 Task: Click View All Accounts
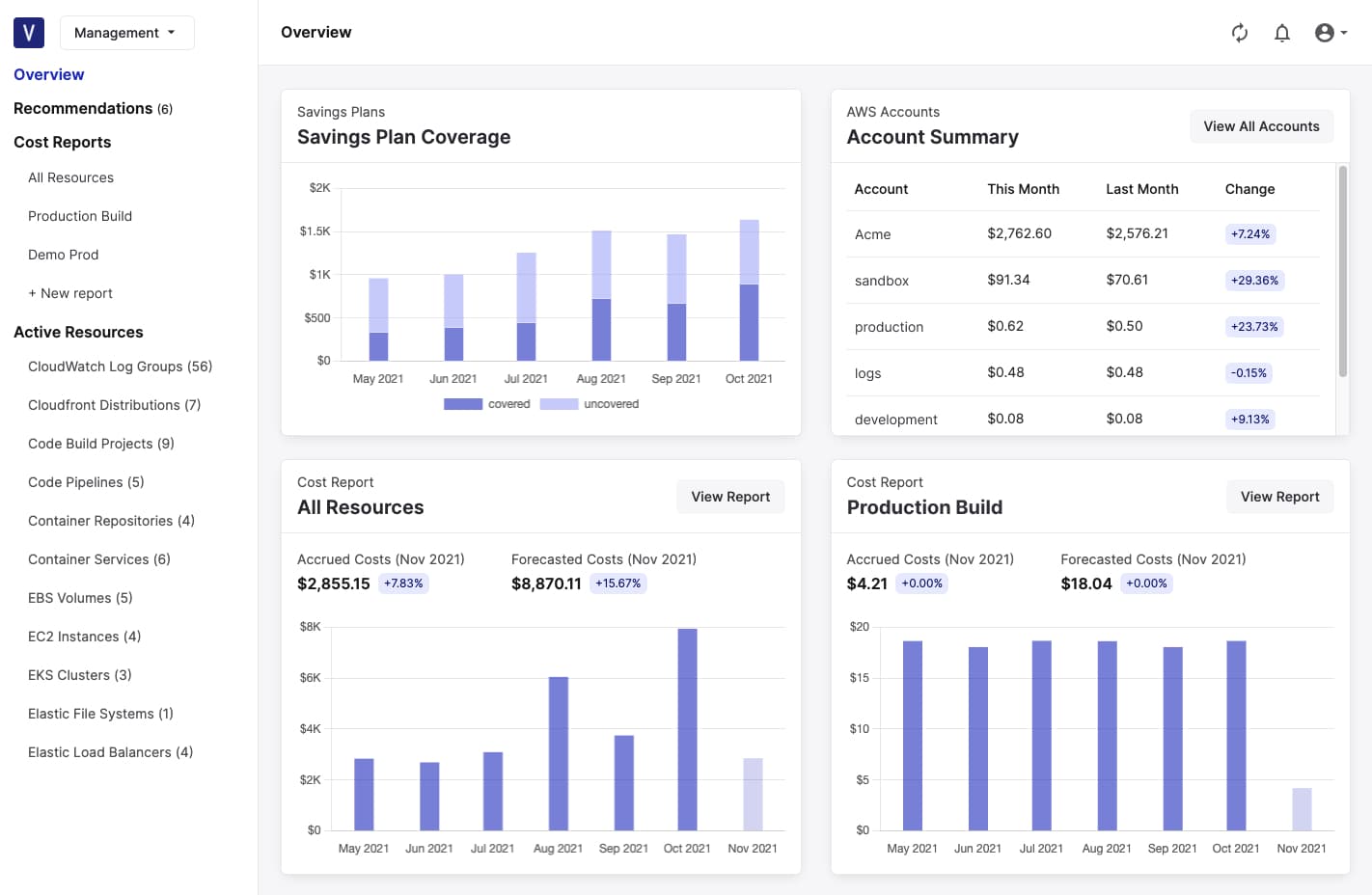point(1261,125)
